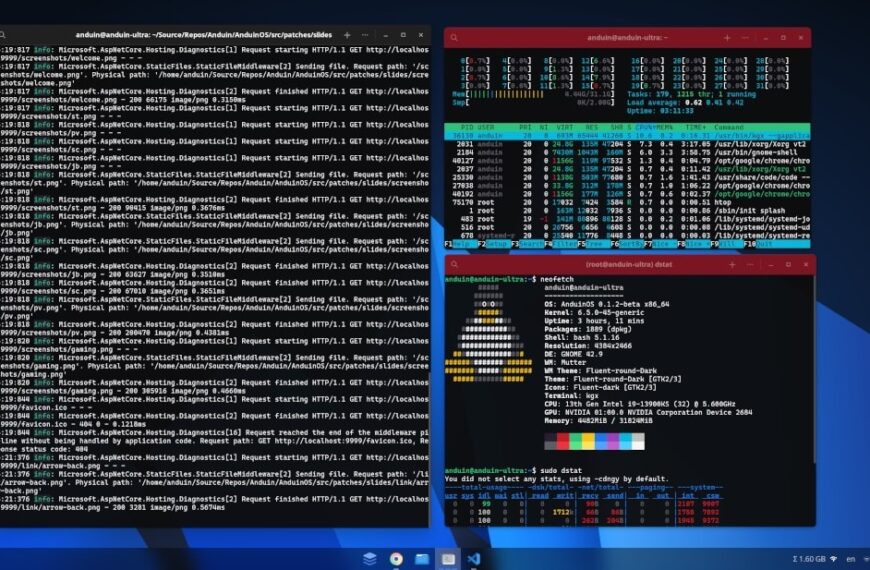The width and height of the screenshot is (870, 570).
Task: Open Visual Studio Code from the taskbar
Action: pyautogui.click(x=474, y=558)
